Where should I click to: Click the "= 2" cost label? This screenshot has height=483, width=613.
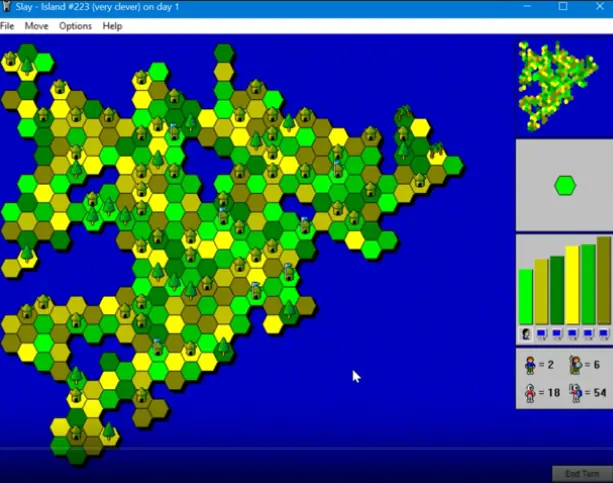(546, 365)
